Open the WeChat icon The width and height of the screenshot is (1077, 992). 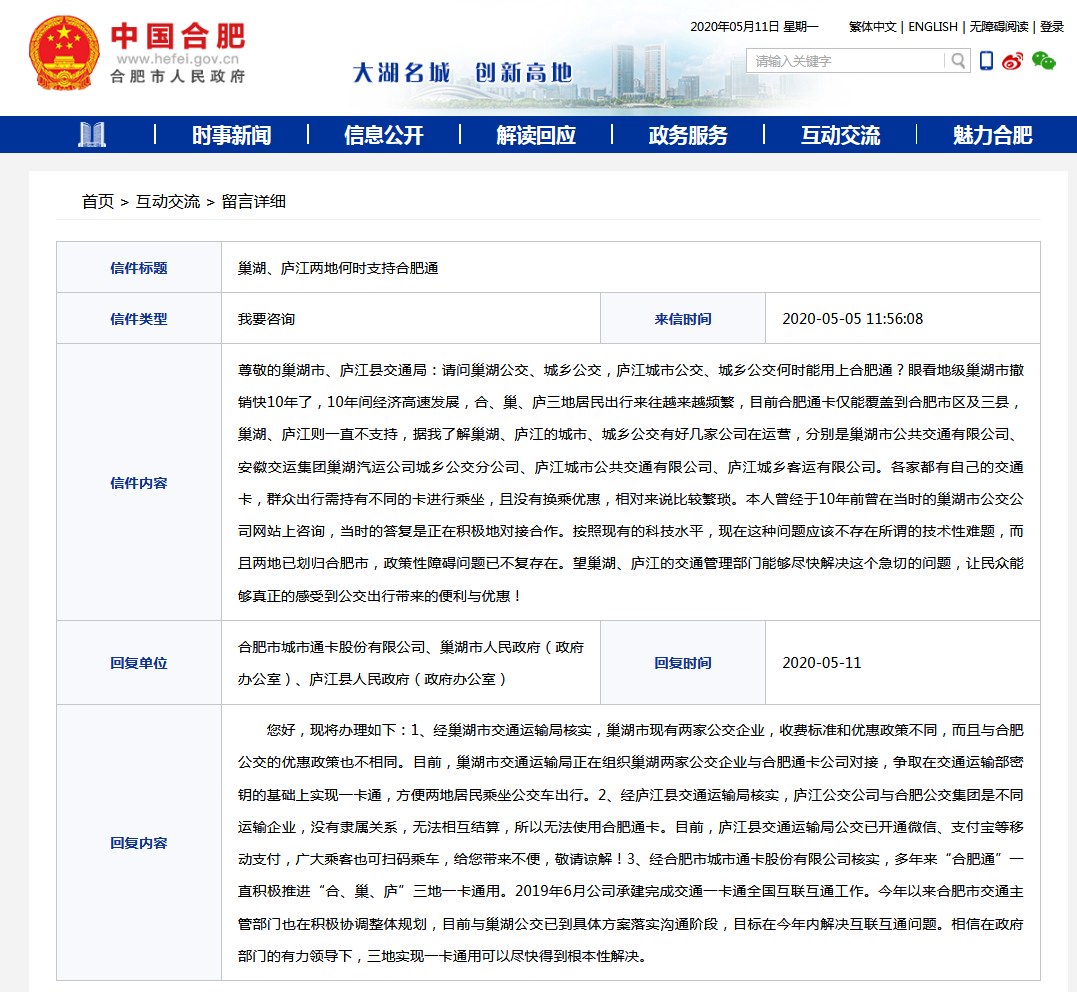click(1043, 61)
